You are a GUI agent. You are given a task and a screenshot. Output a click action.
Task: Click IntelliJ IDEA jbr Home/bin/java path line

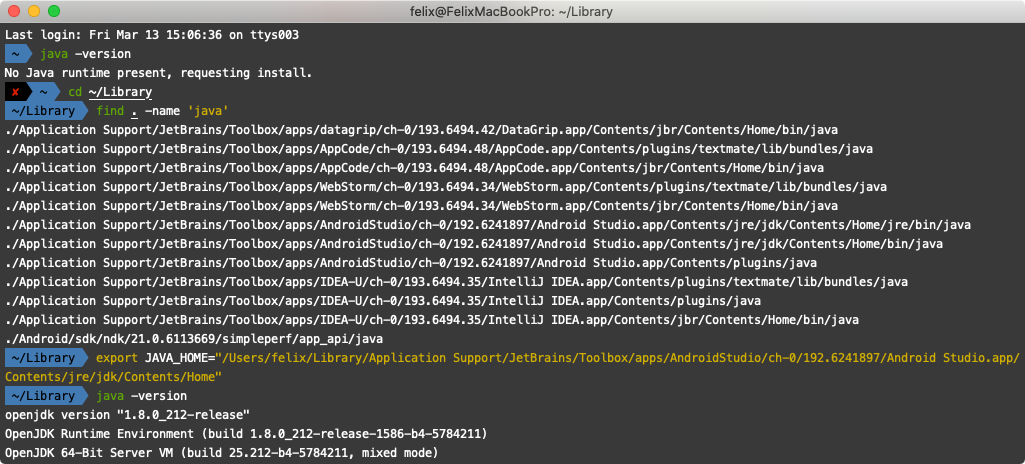tap(431, 320)
